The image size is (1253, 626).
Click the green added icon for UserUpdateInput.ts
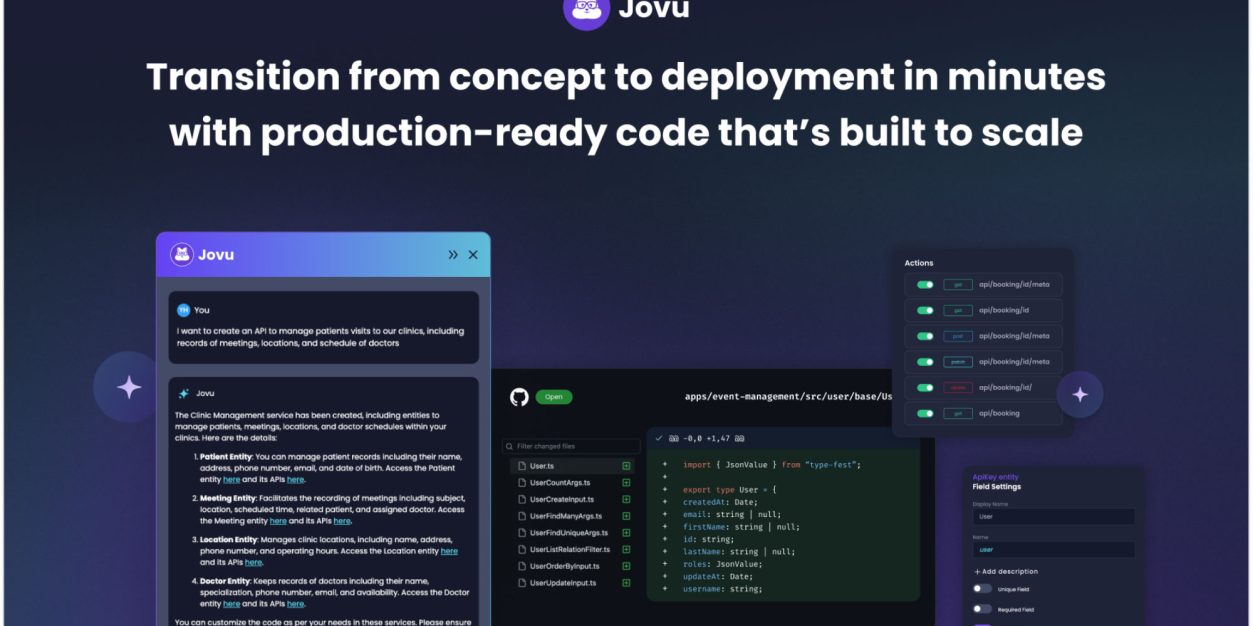[627, 583]
